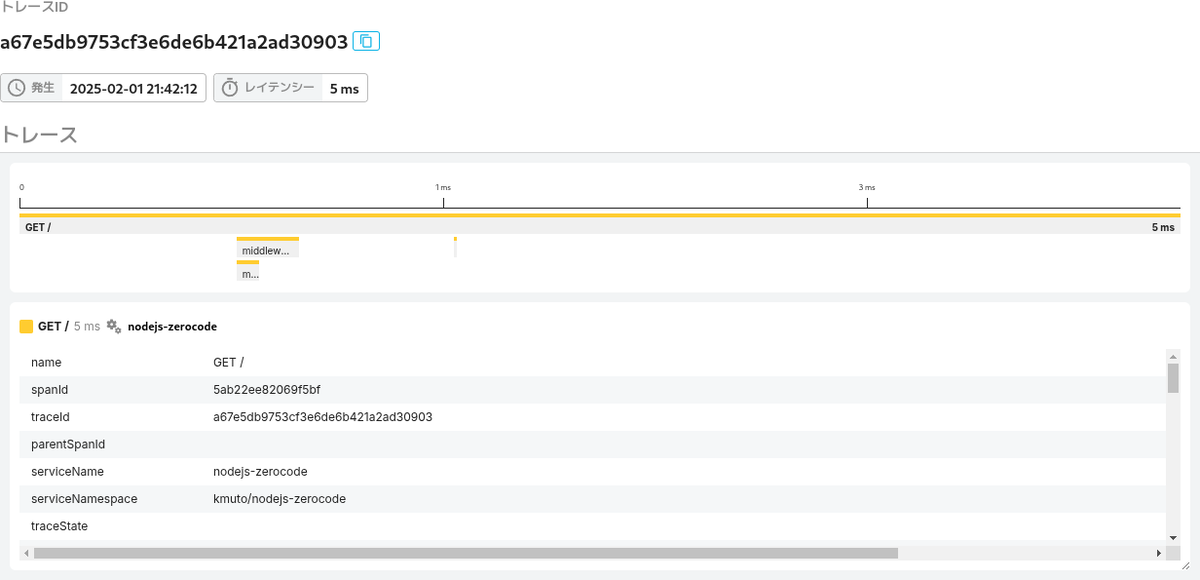Click the 3 ms timeline tick
1200x580 pixels.
pos(867,196)
